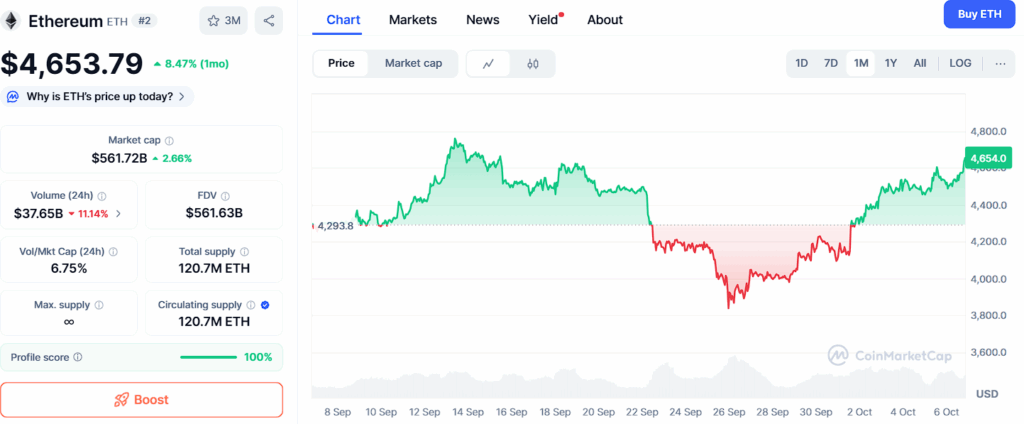Screen dimensions: 1024x424
Task: Switch to line chart view icon
Action: 488,64
